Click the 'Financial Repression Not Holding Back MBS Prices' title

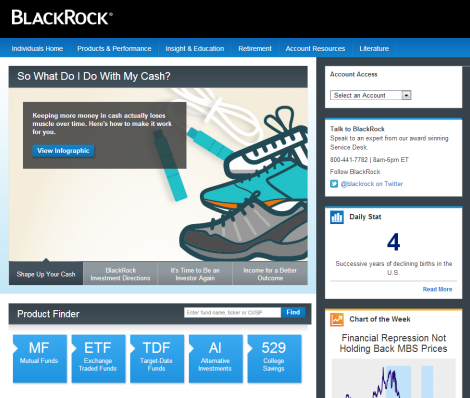tap(393, 343)
